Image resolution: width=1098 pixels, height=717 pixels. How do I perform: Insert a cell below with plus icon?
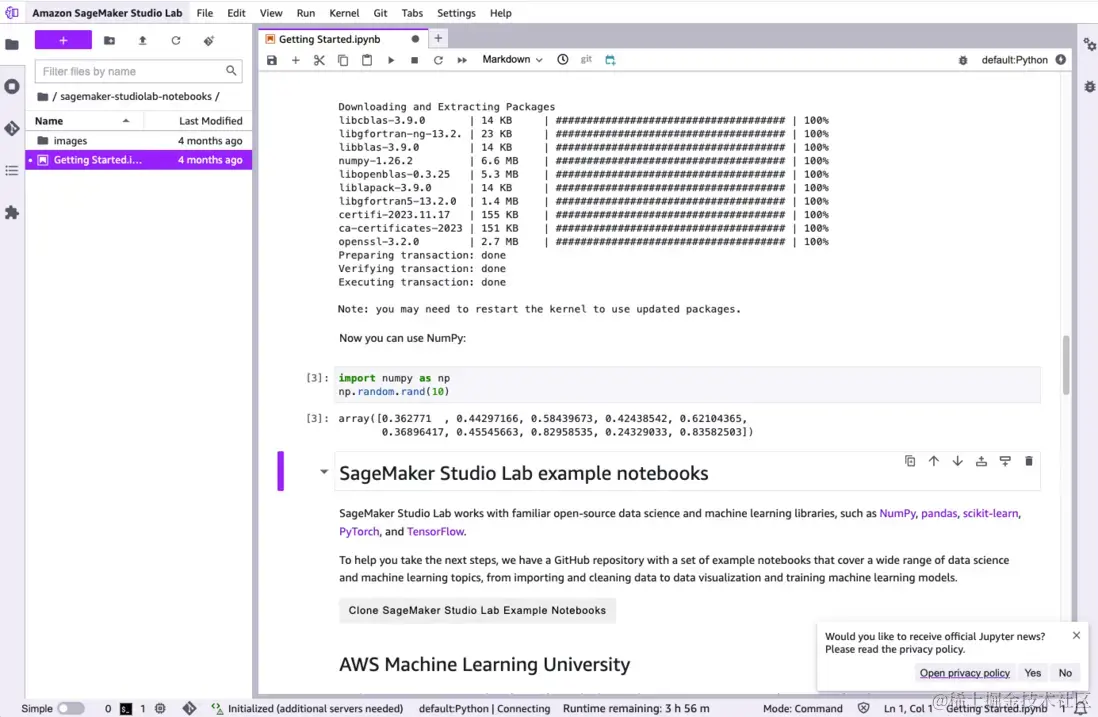[296, 60]
